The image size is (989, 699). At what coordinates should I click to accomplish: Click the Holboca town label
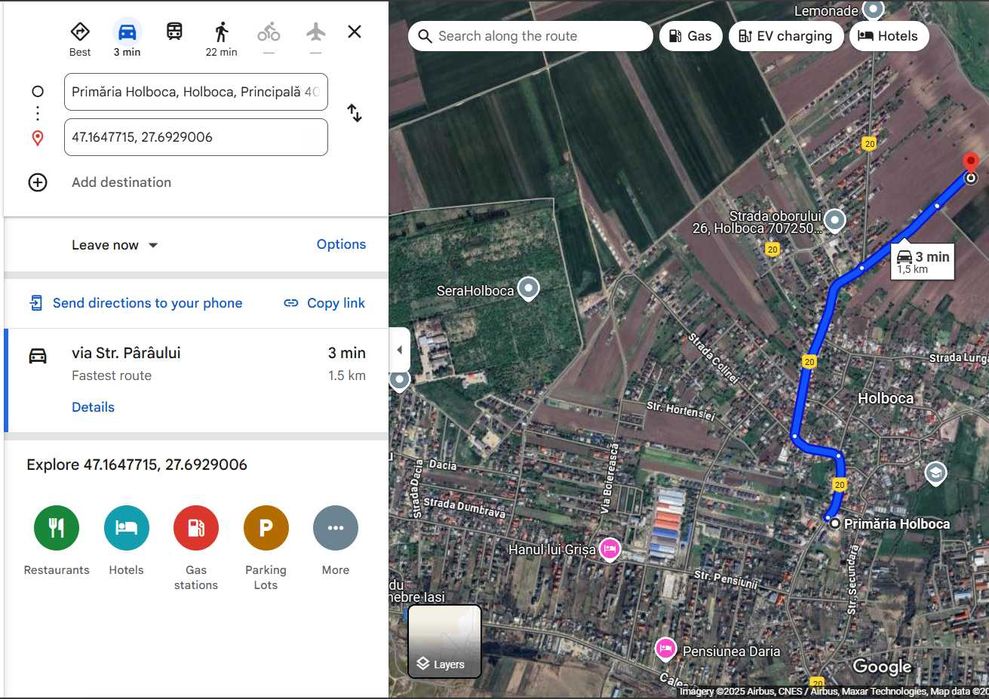click(886, 398)
